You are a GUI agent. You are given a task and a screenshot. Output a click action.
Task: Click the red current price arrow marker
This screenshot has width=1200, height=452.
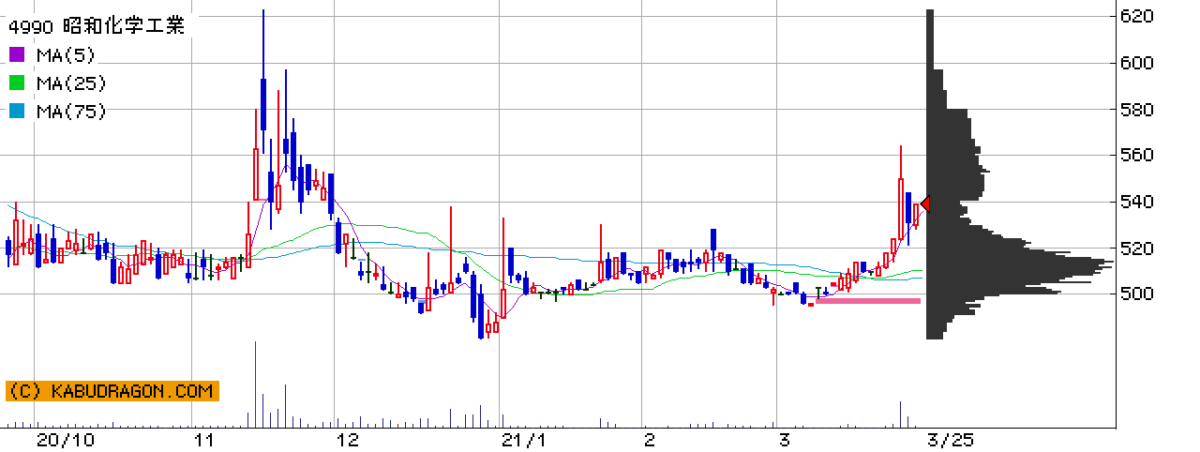click(925, 204)
